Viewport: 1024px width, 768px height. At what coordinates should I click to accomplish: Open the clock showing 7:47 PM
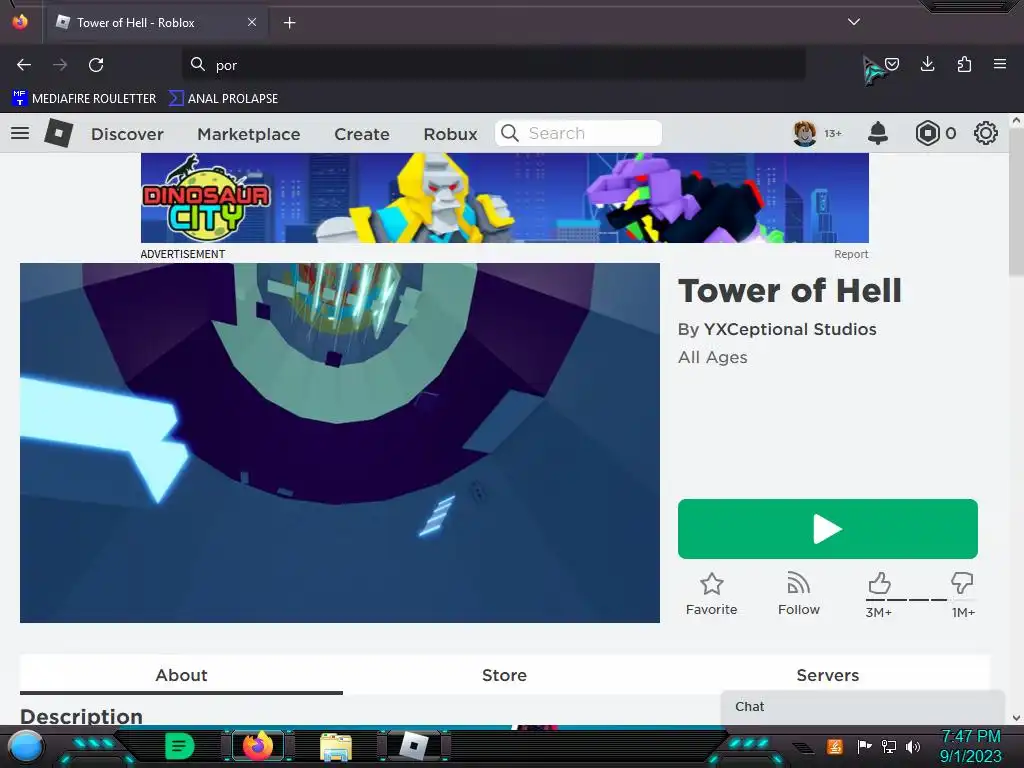click(970, 746)
